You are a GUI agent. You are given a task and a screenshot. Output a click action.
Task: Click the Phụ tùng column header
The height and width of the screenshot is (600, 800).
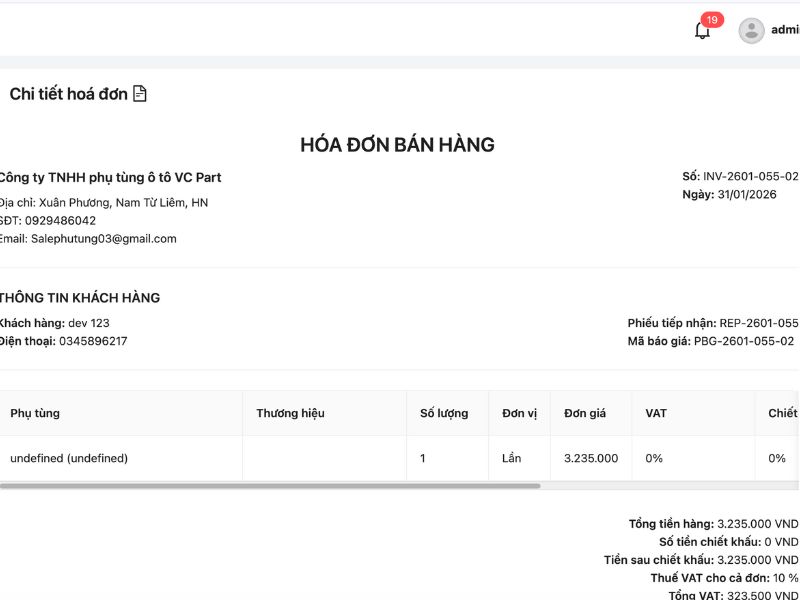point(34,413)
